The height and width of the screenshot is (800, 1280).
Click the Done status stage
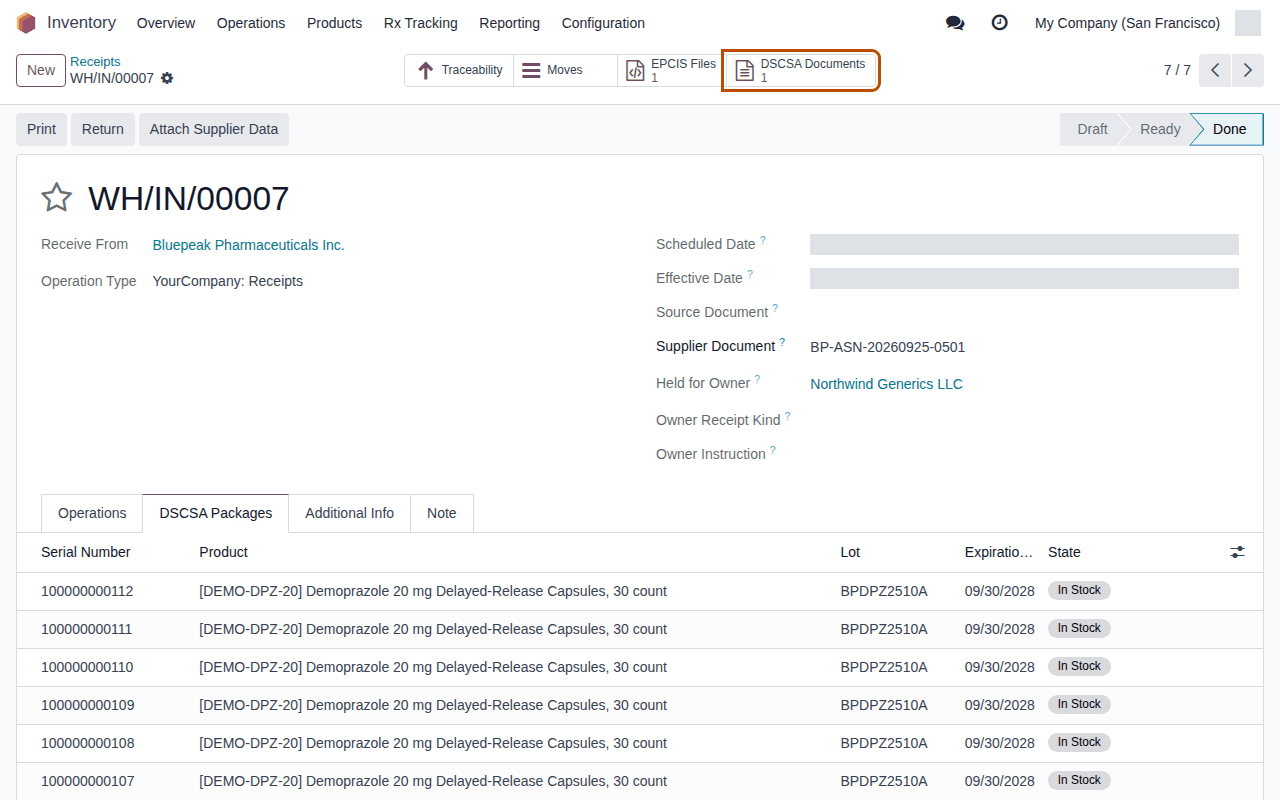tap(1229, 129)
